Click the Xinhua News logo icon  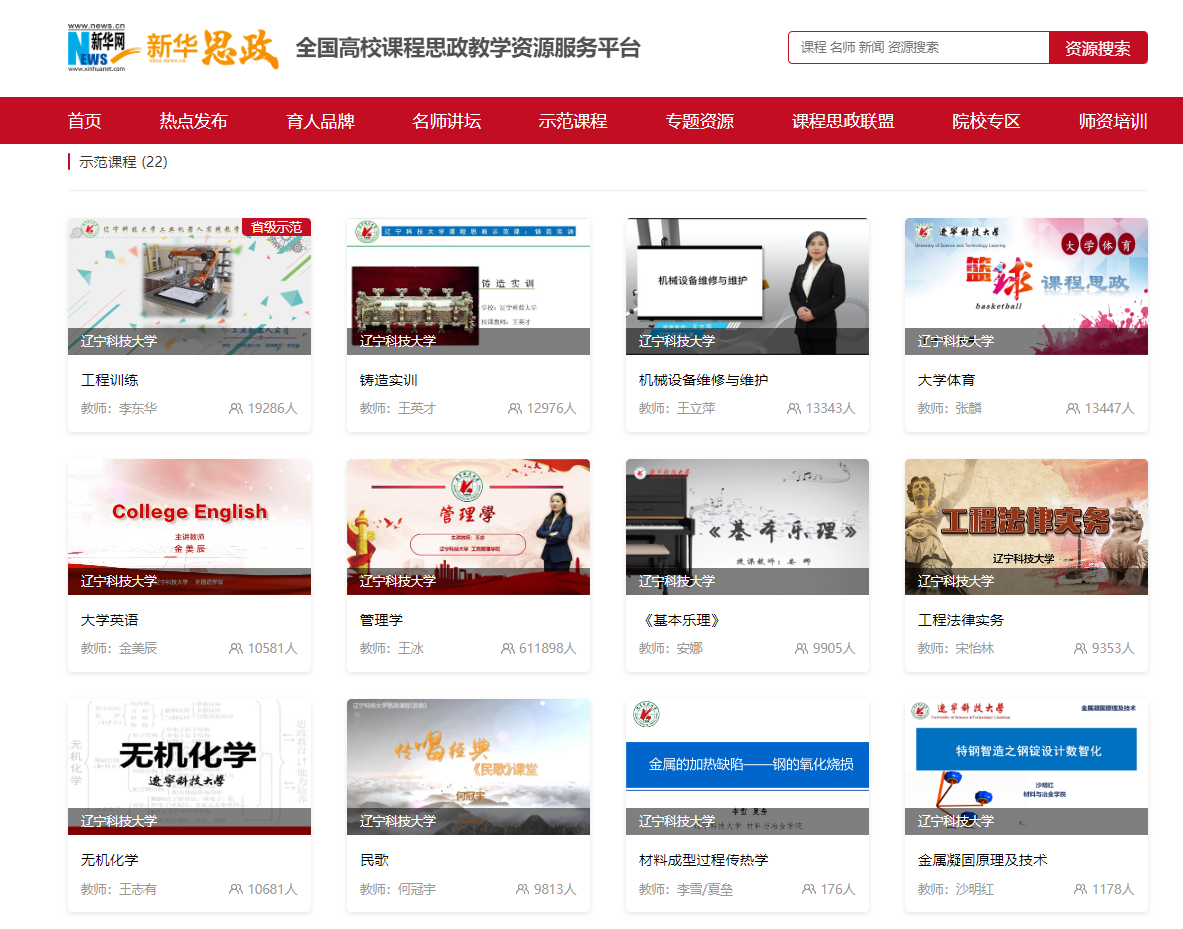coord(97,47)
